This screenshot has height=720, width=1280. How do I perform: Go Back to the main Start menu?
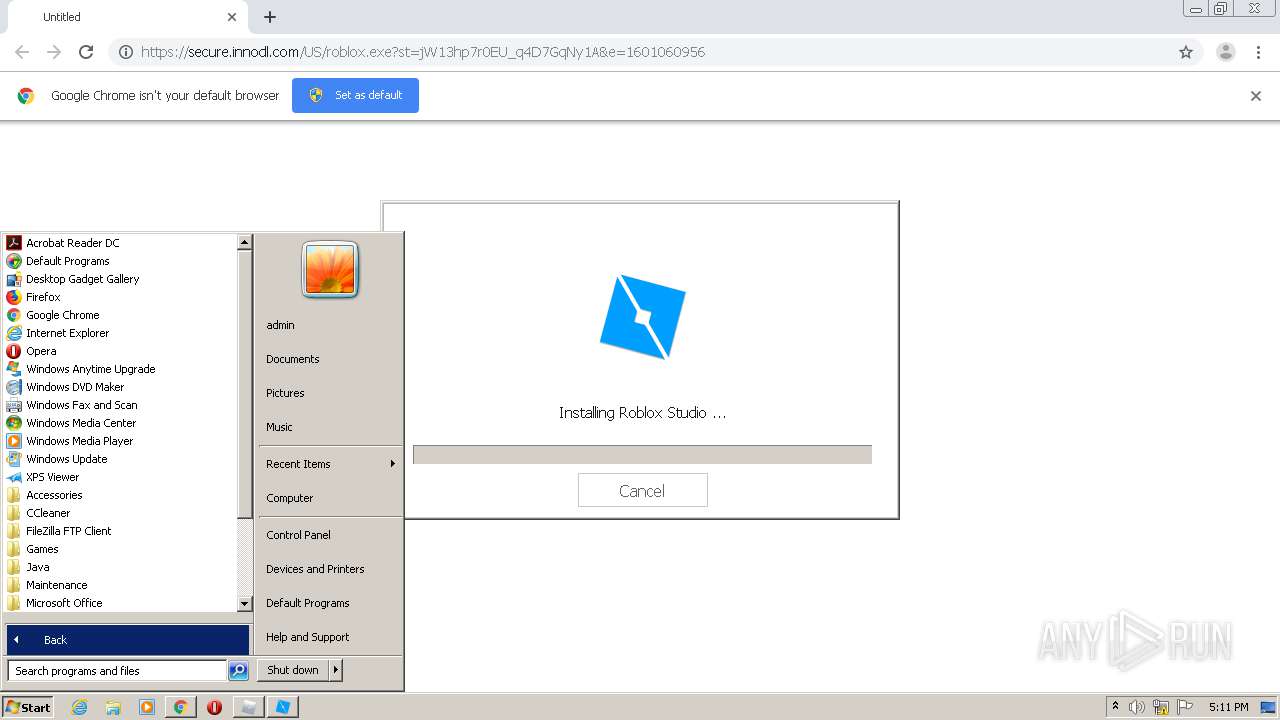pyautogui.click(x=128, y=640)
